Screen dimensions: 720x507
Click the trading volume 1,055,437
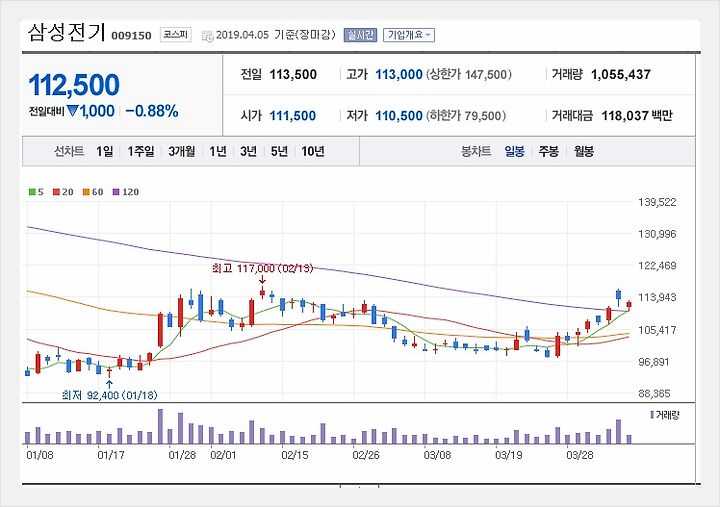pyautogui.click(x=621, y=74)
